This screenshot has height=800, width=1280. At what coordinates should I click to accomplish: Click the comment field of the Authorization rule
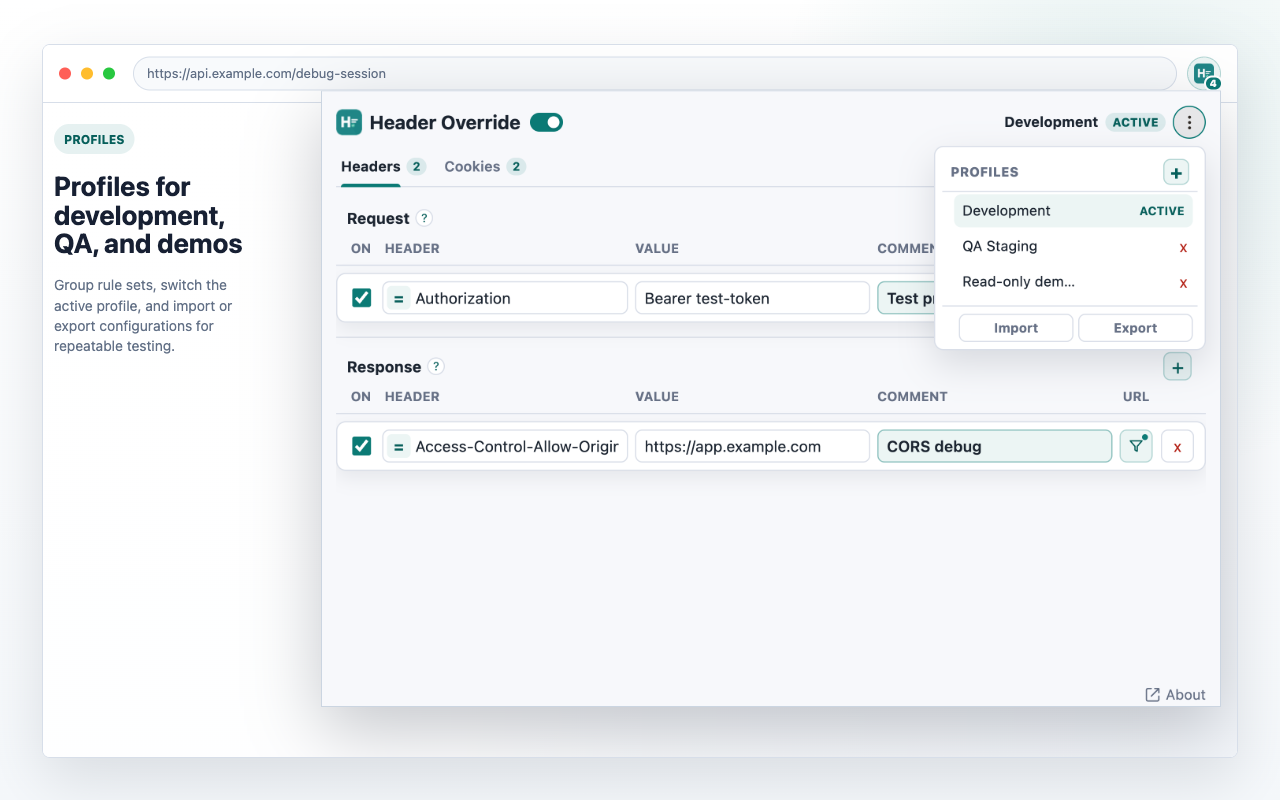pos(906,298)
